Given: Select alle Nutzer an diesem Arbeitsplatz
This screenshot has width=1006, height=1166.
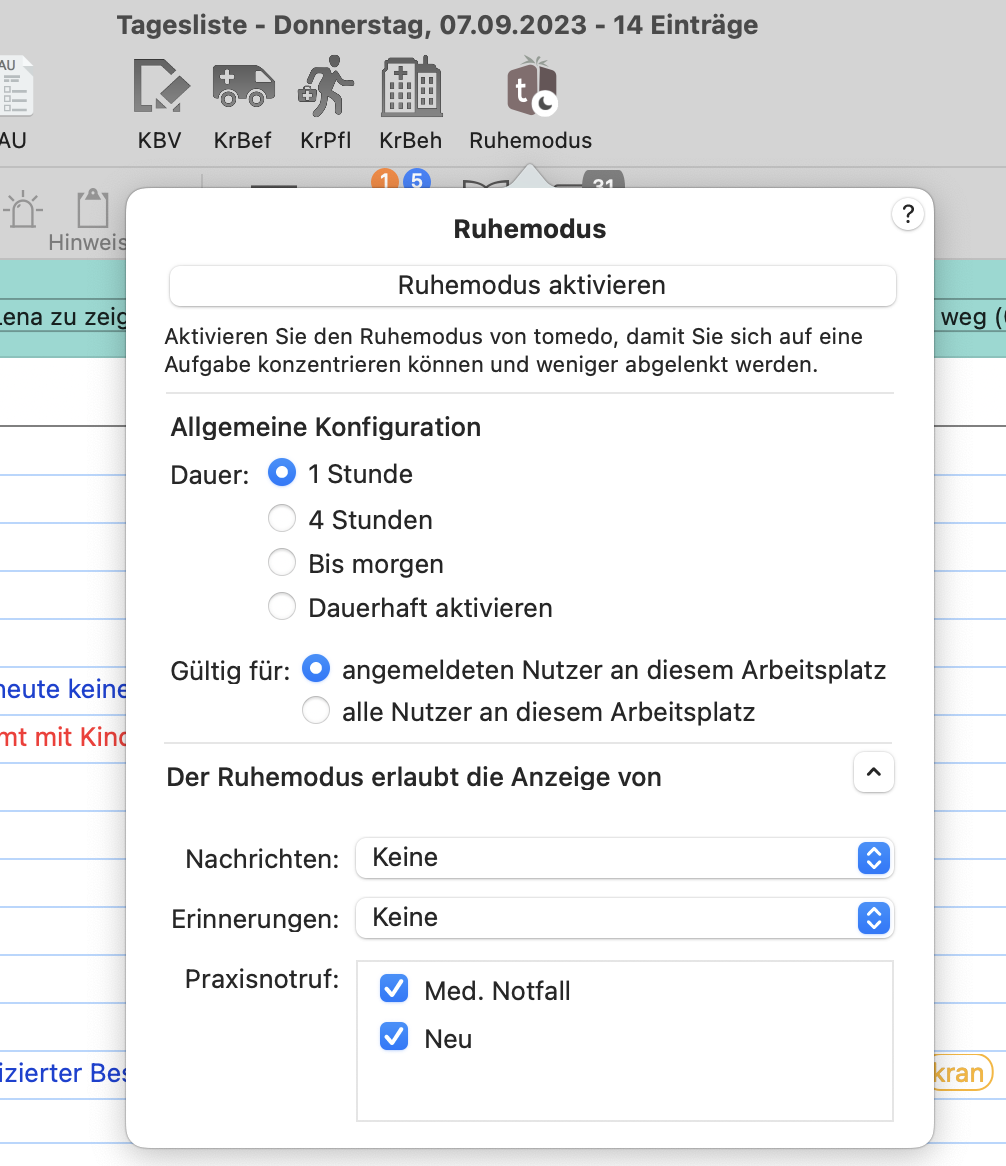Looking at the screenshot, I should coord(316,711).
